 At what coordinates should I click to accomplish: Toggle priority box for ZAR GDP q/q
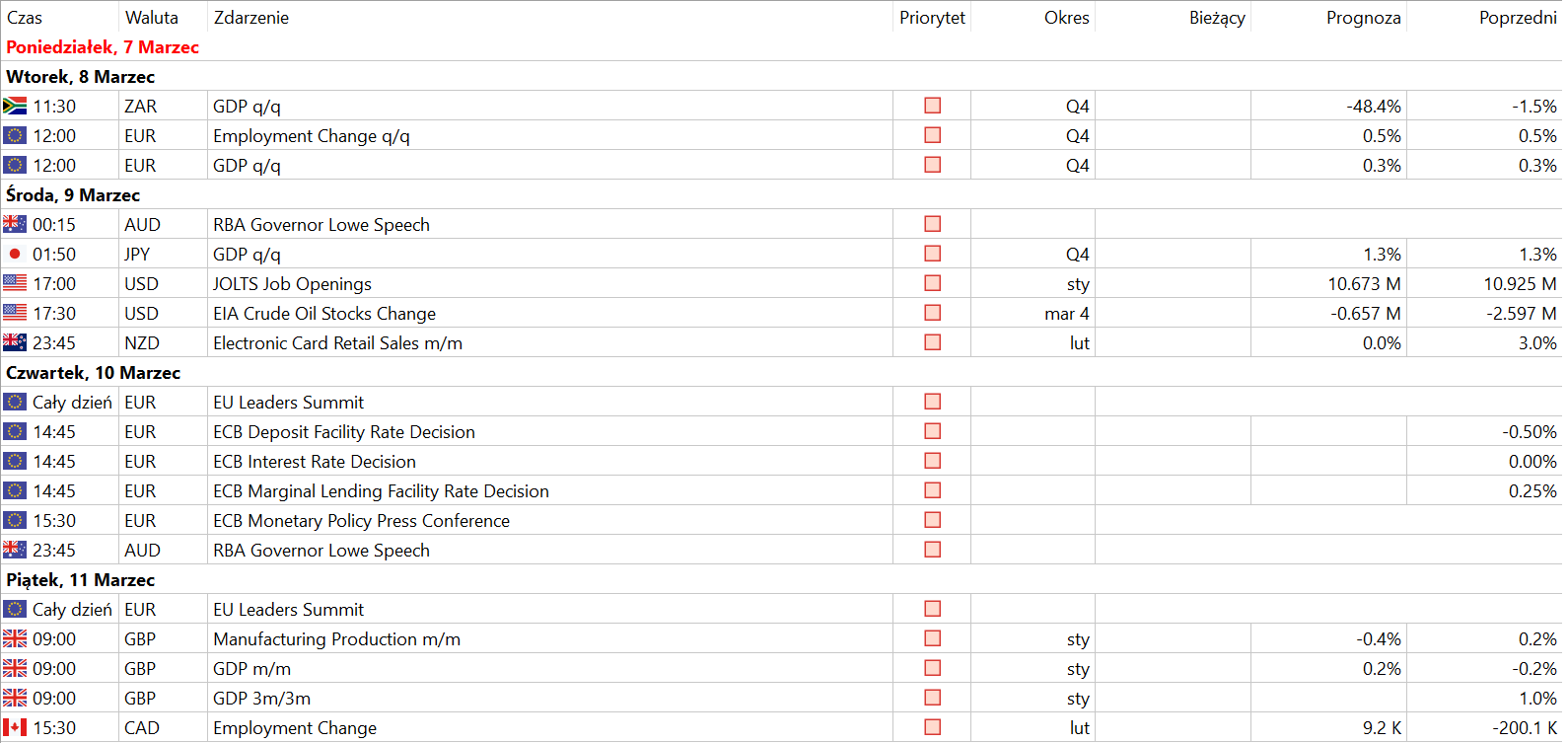[933, 106]
